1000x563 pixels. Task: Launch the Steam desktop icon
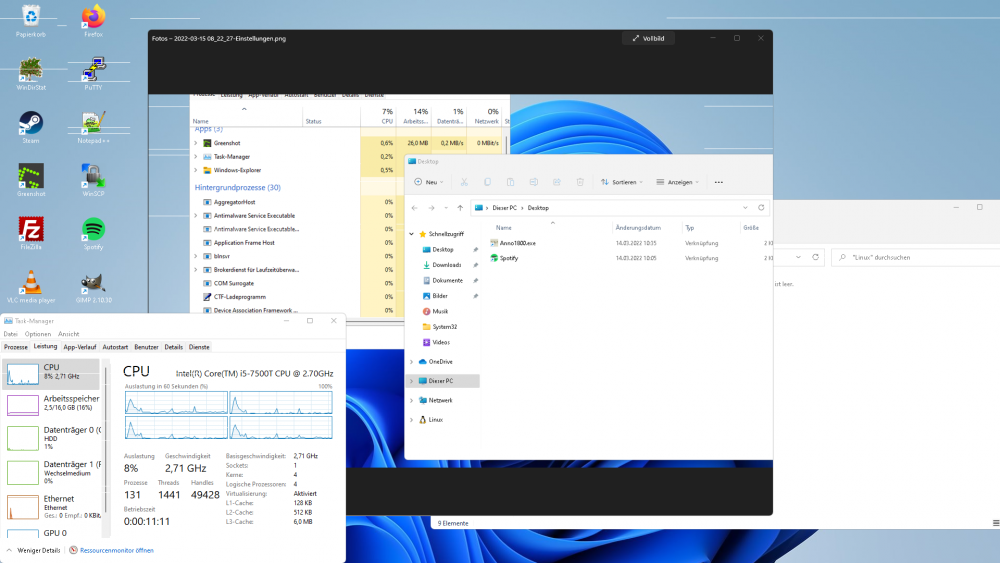(x=31, y=127)
